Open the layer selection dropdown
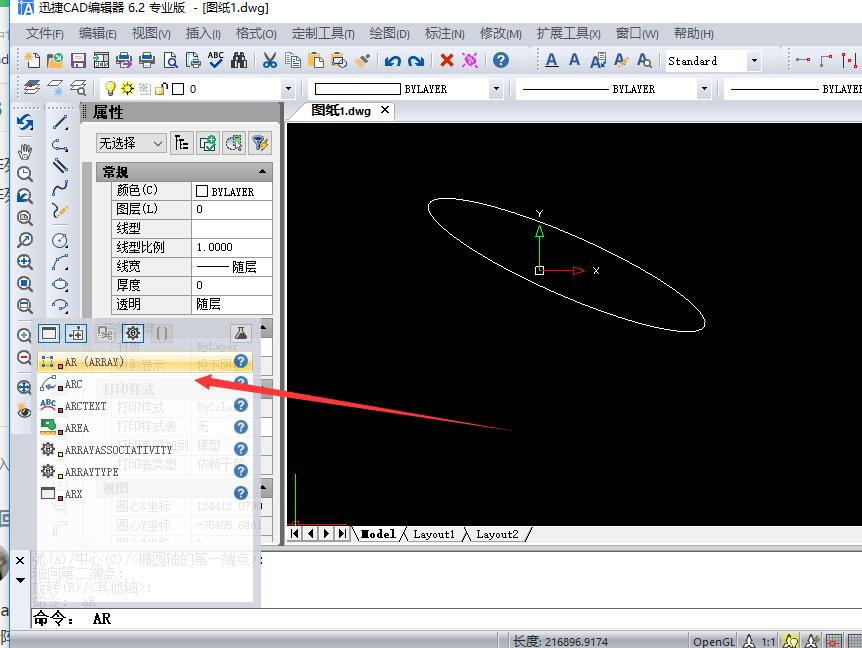Image resolution: width=862 pixels, height=648 pixels. (x=288, y=88)
